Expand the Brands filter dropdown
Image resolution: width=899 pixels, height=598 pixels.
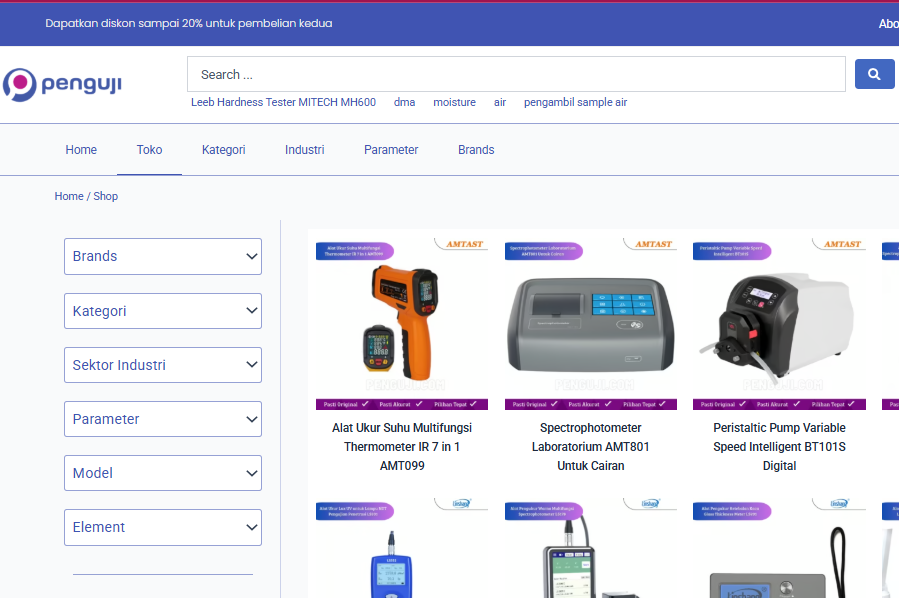[x=163, y=256]
